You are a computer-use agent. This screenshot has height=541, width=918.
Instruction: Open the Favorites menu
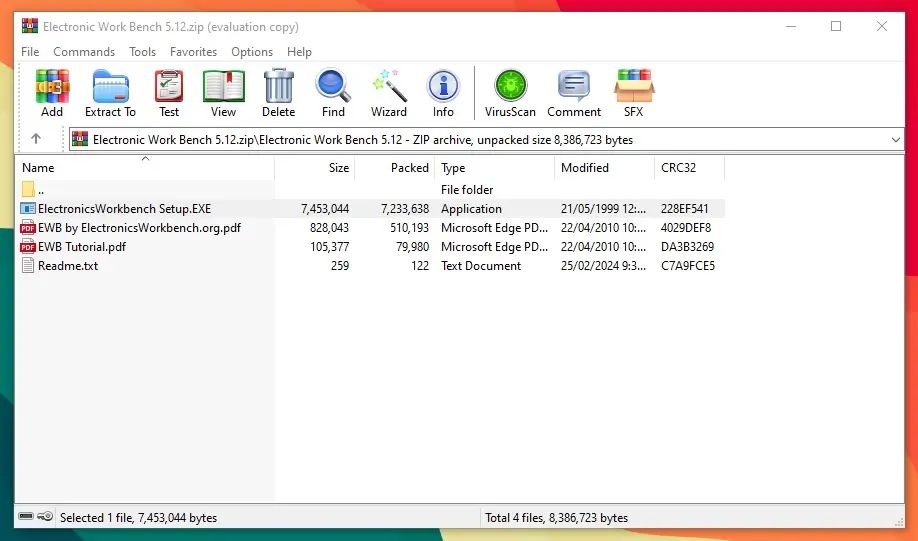(x=193, y=52)
